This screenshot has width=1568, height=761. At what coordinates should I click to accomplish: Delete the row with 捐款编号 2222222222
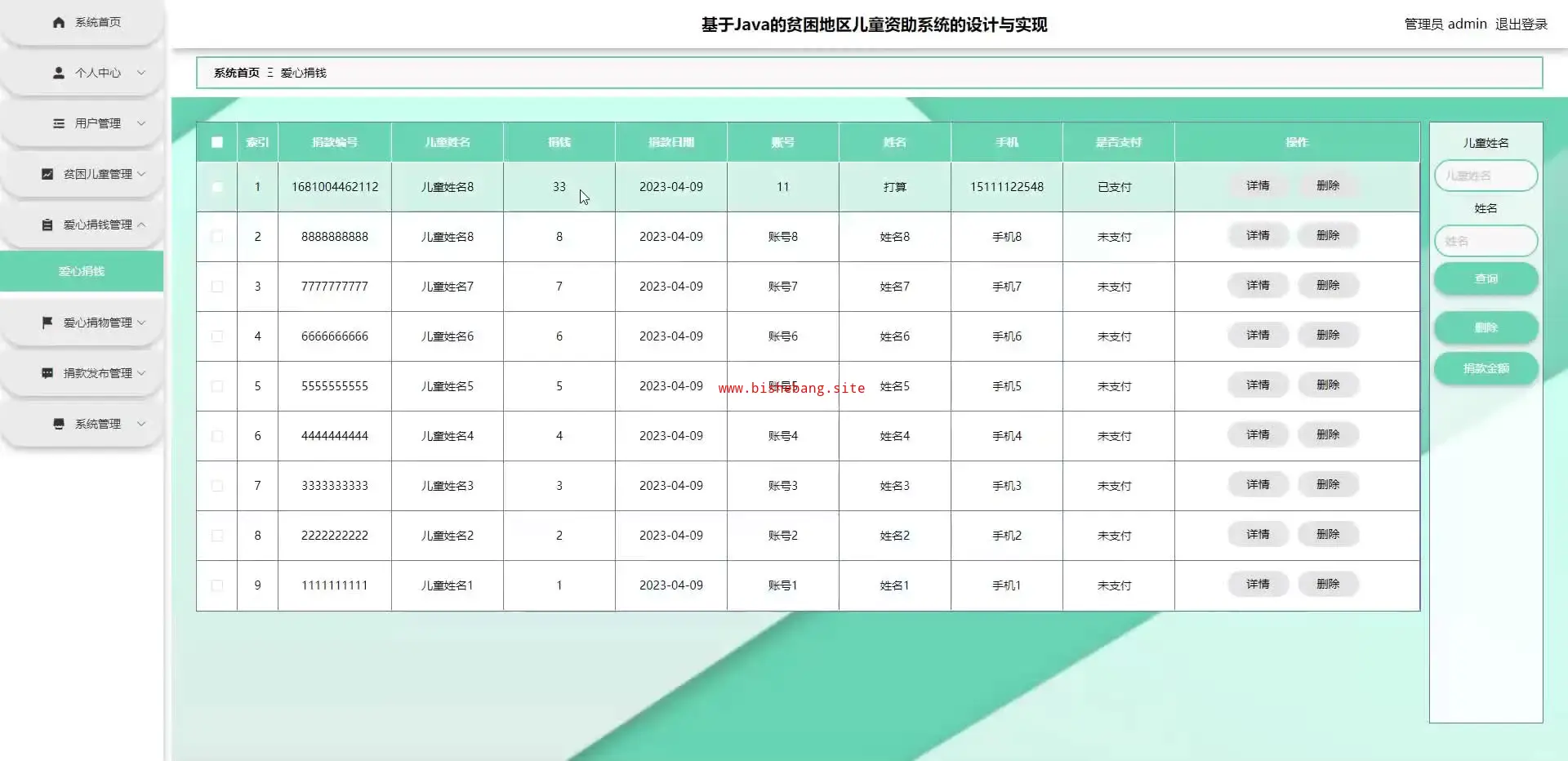1328,535
